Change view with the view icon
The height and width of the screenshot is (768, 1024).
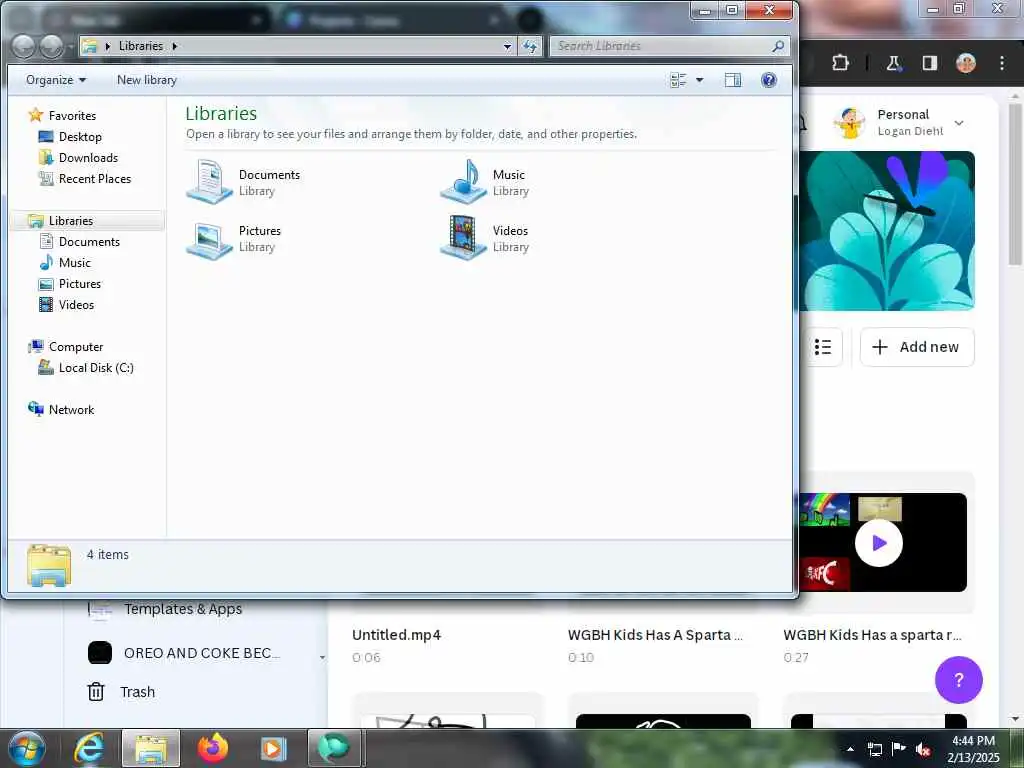click(x=679, y=80)
